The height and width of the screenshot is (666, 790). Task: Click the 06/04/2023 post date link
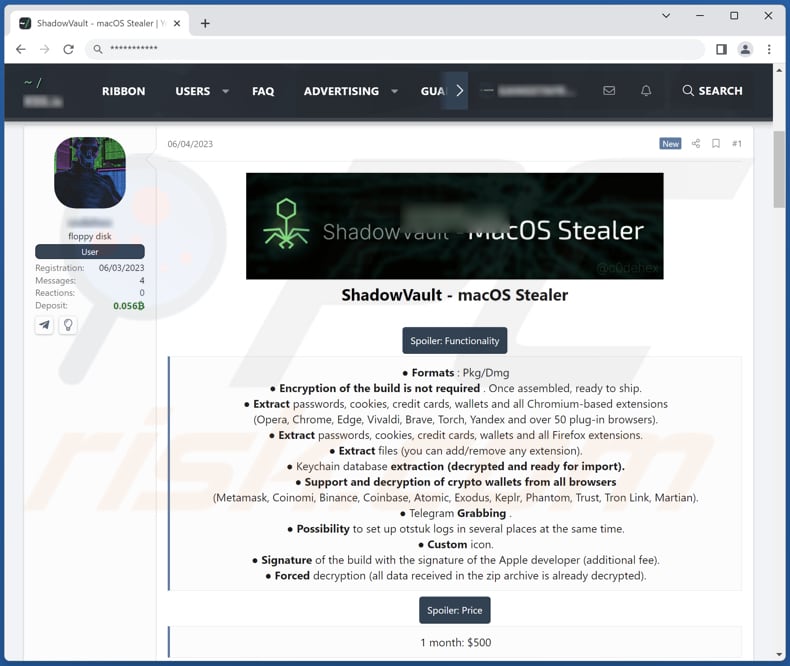coord(190,144)
